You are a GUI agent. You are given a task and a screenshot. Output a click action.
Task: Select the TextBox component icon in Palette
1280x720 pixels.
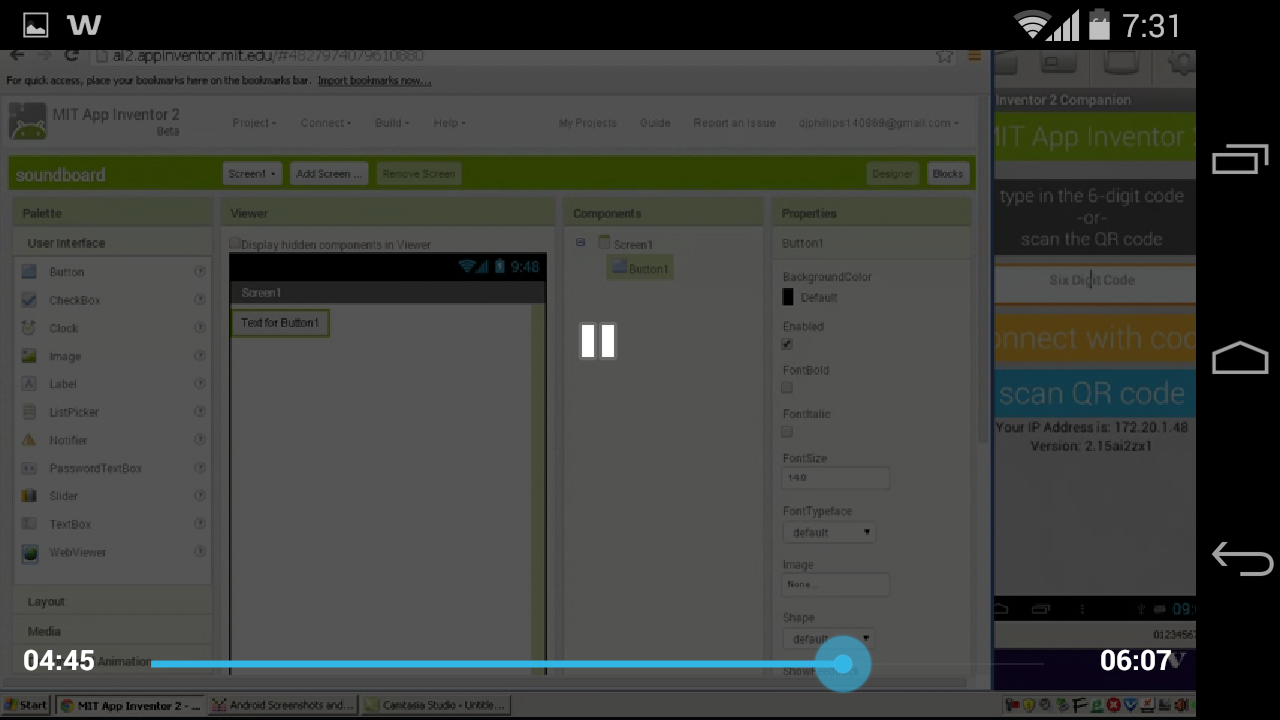(29, 524)
